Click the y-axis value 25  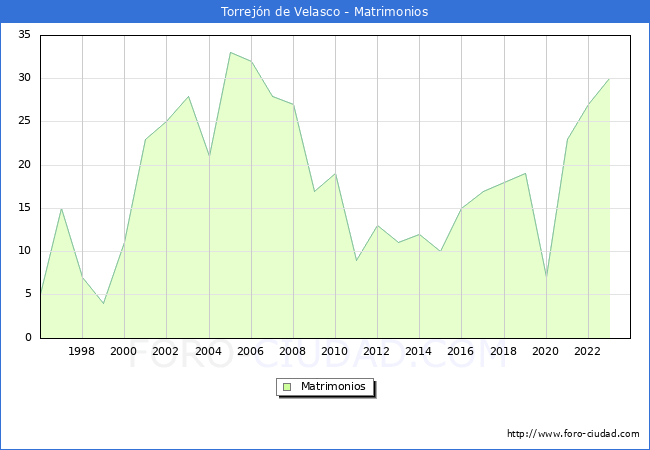coord(24,121)
